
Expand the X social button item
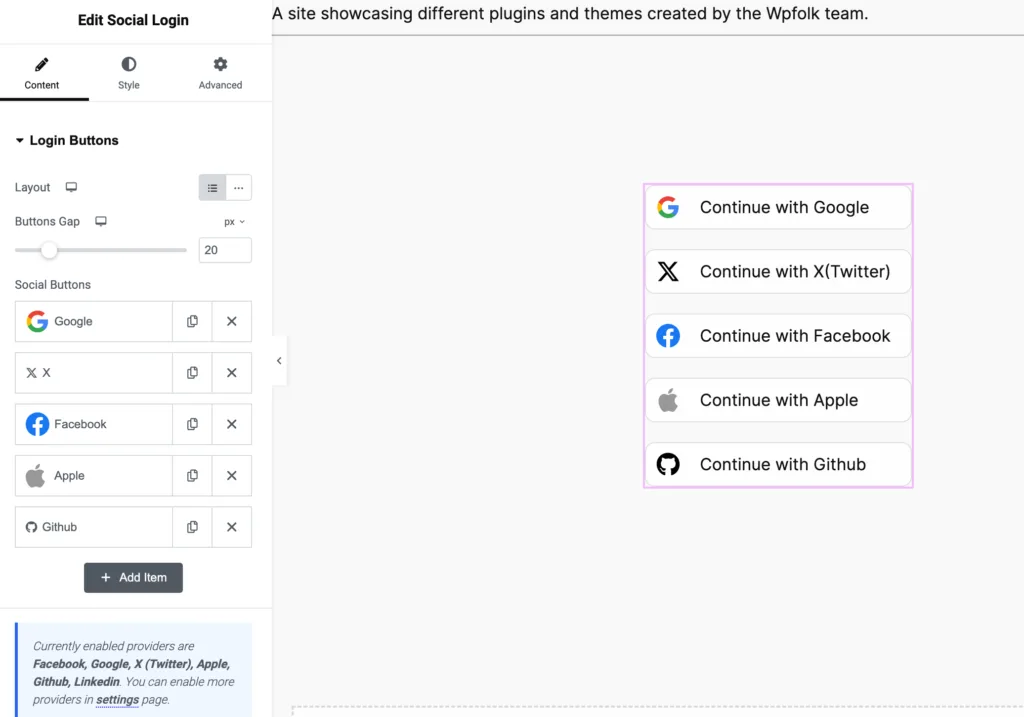[93, 373]
